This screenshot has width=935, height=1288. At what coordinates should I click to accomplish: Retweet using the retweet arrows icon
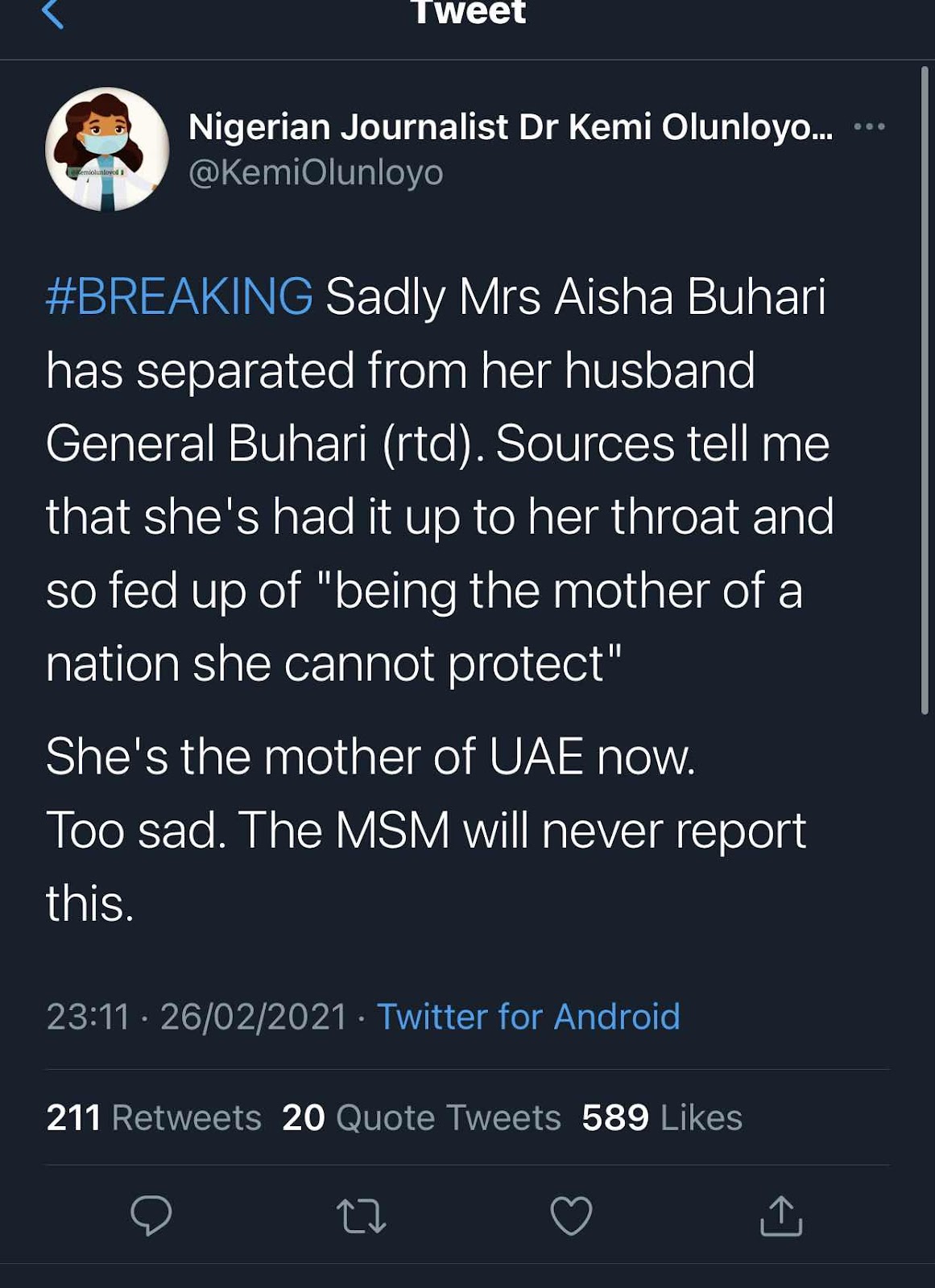coord(361,1216)
